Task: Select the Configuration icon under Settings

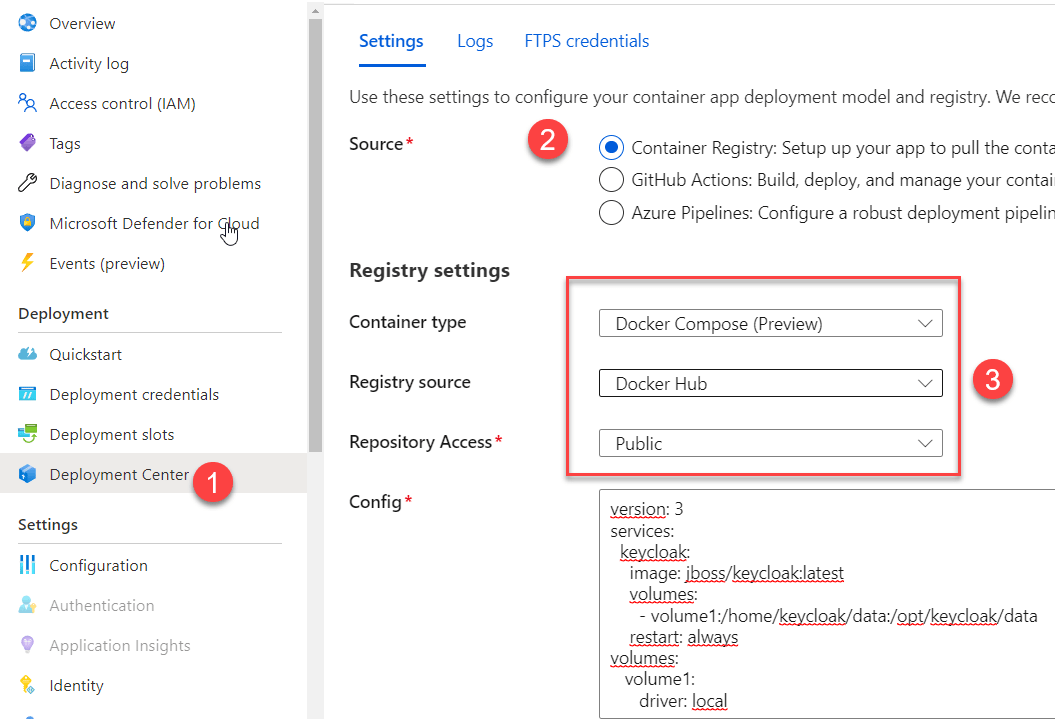Action: coord(28,565)
